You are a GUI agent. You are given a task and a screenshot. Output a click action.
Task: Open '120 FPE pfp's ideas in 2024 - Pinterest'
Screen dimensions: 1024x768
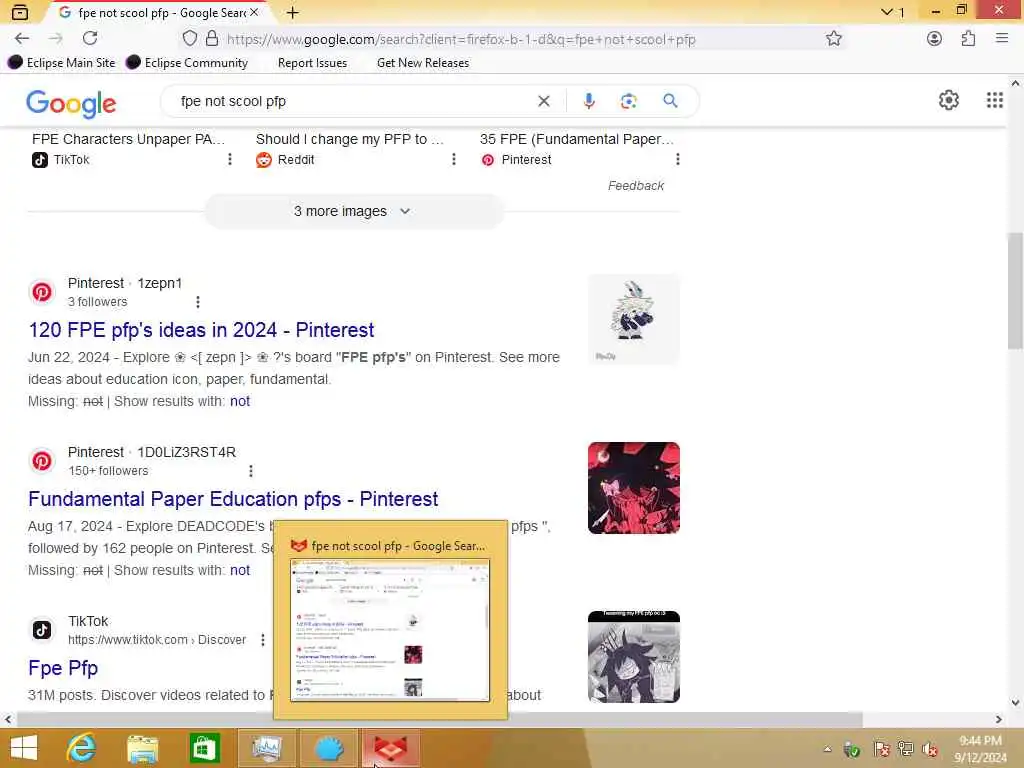[x=201, y=330]
